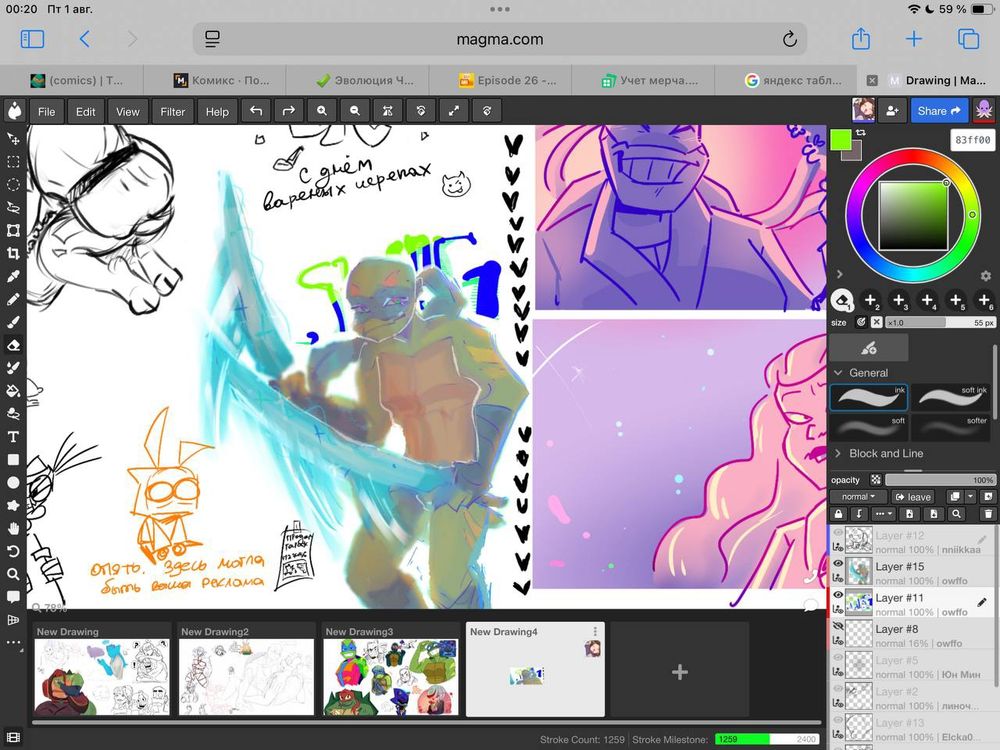Viewport: 1000px width, 750px height.
Task: Toggle visibility of Layer #5
Action: pos(838,657)
